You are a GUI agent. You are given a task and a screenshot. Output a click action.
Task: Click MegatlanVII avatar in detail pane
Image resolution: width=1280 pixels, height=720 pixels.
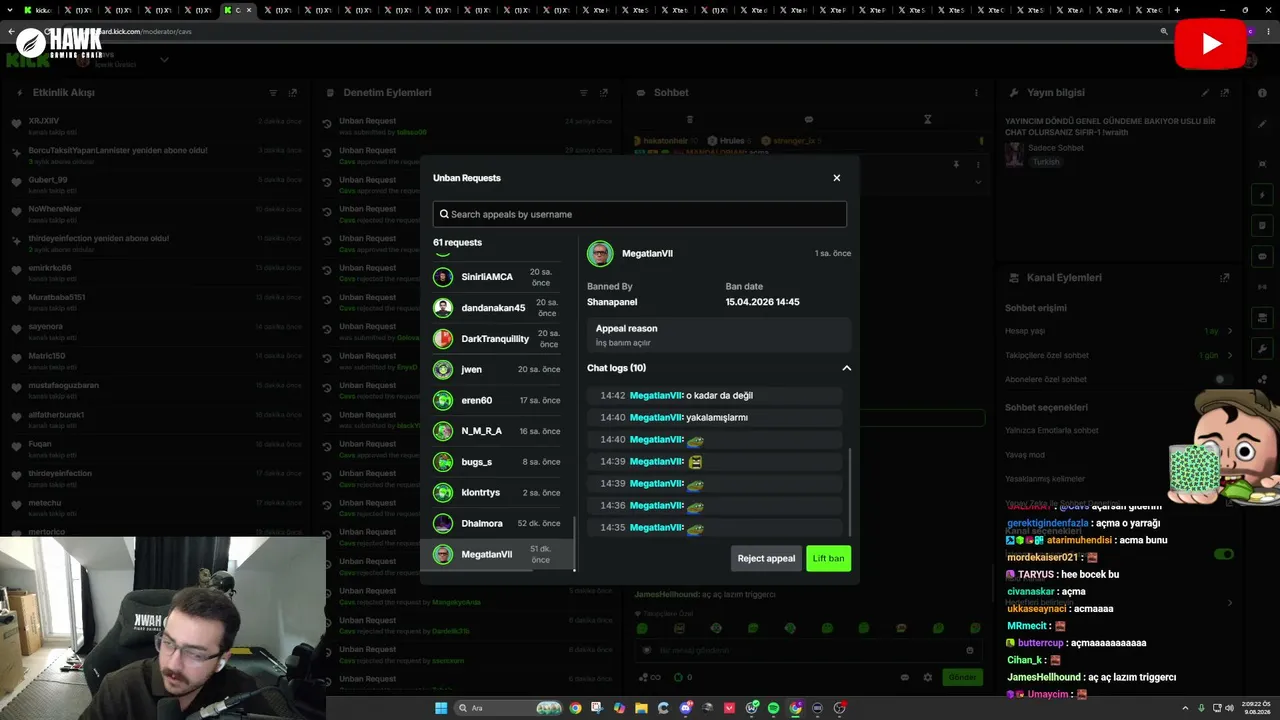[600, 254]
